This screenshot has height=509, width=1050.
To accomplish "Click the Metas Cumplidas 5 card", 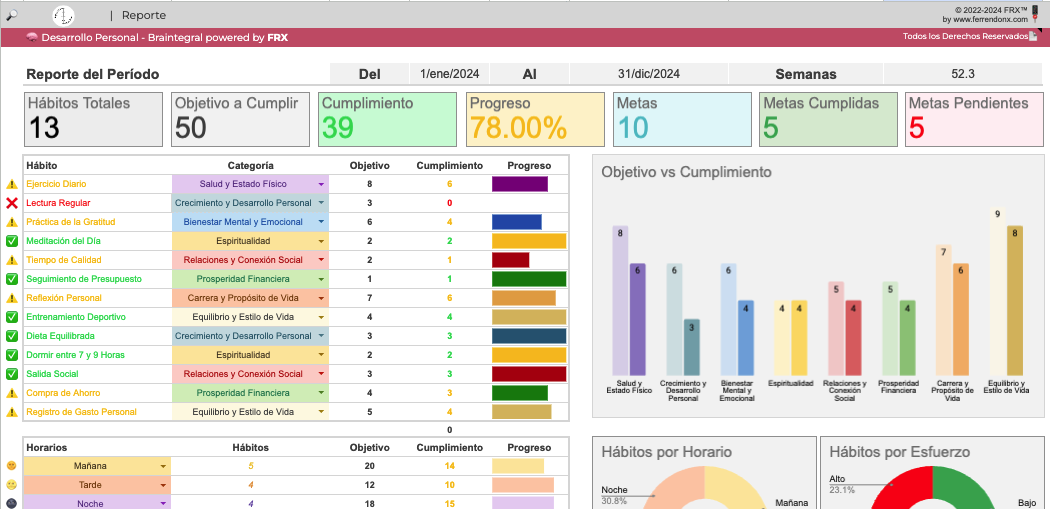I will tap(829, 119).
